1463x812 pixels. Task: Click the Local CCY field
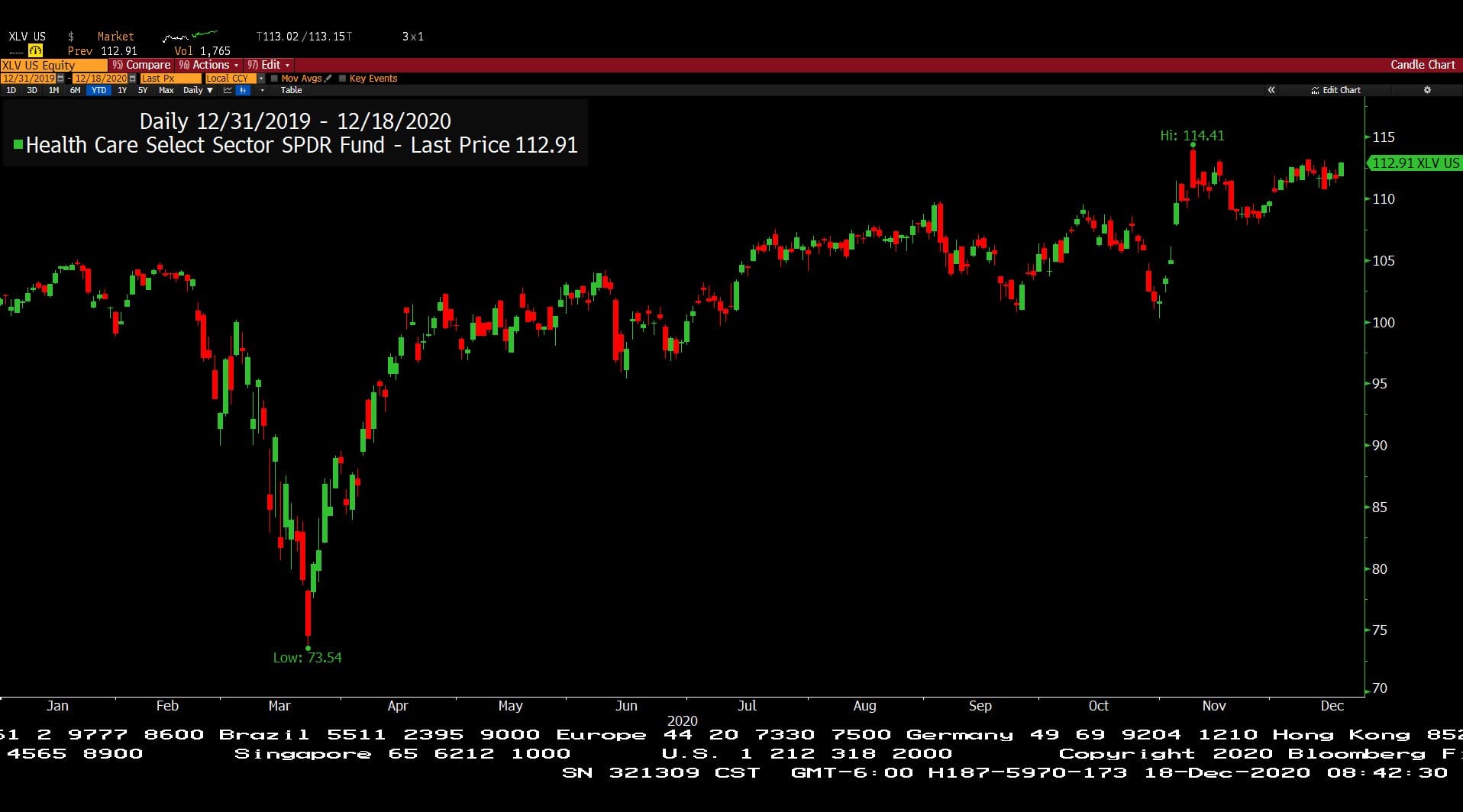click(231, 78)
